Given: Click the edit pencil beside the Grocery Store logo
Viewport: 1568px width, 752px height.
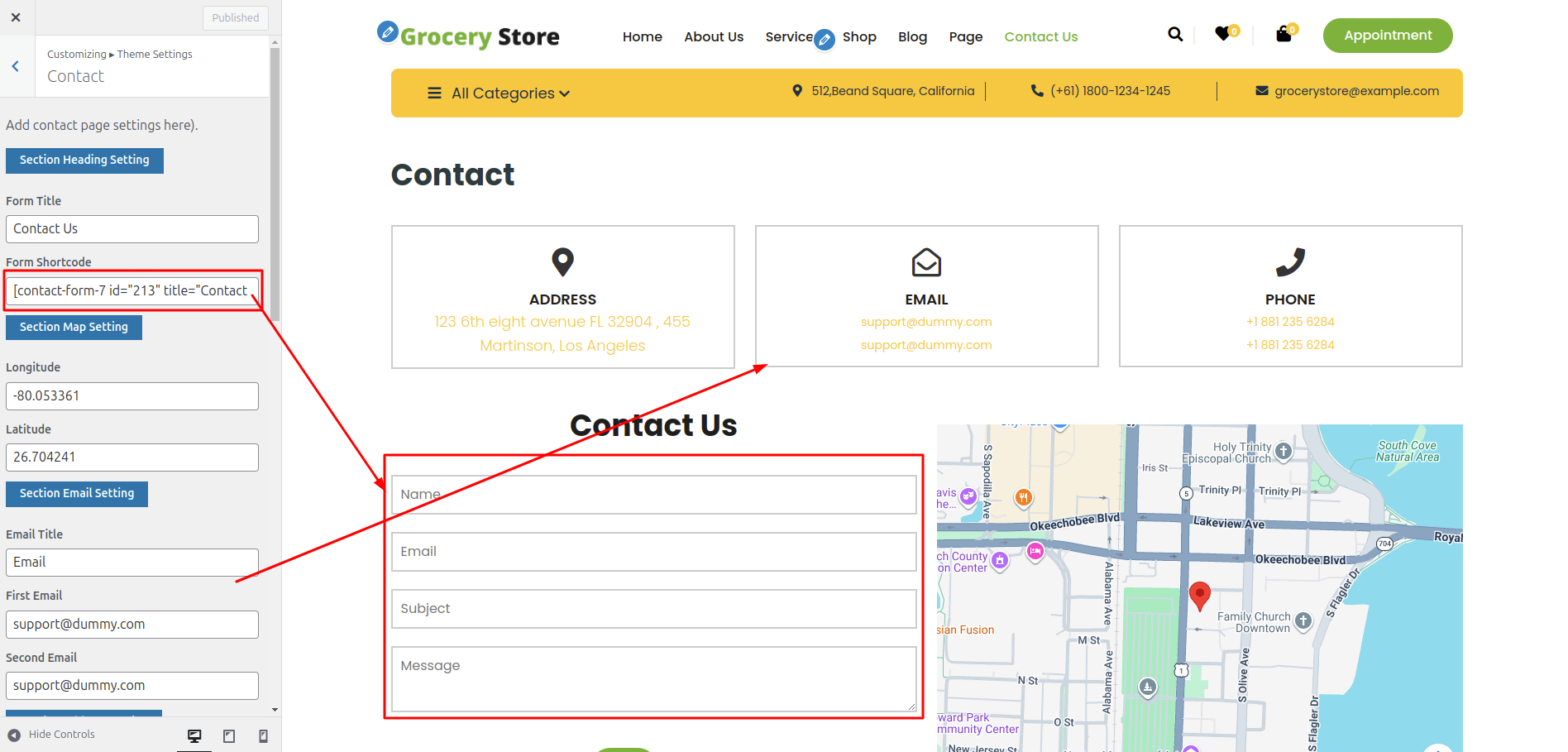Looking at the screenshot, I should point(387,31).
